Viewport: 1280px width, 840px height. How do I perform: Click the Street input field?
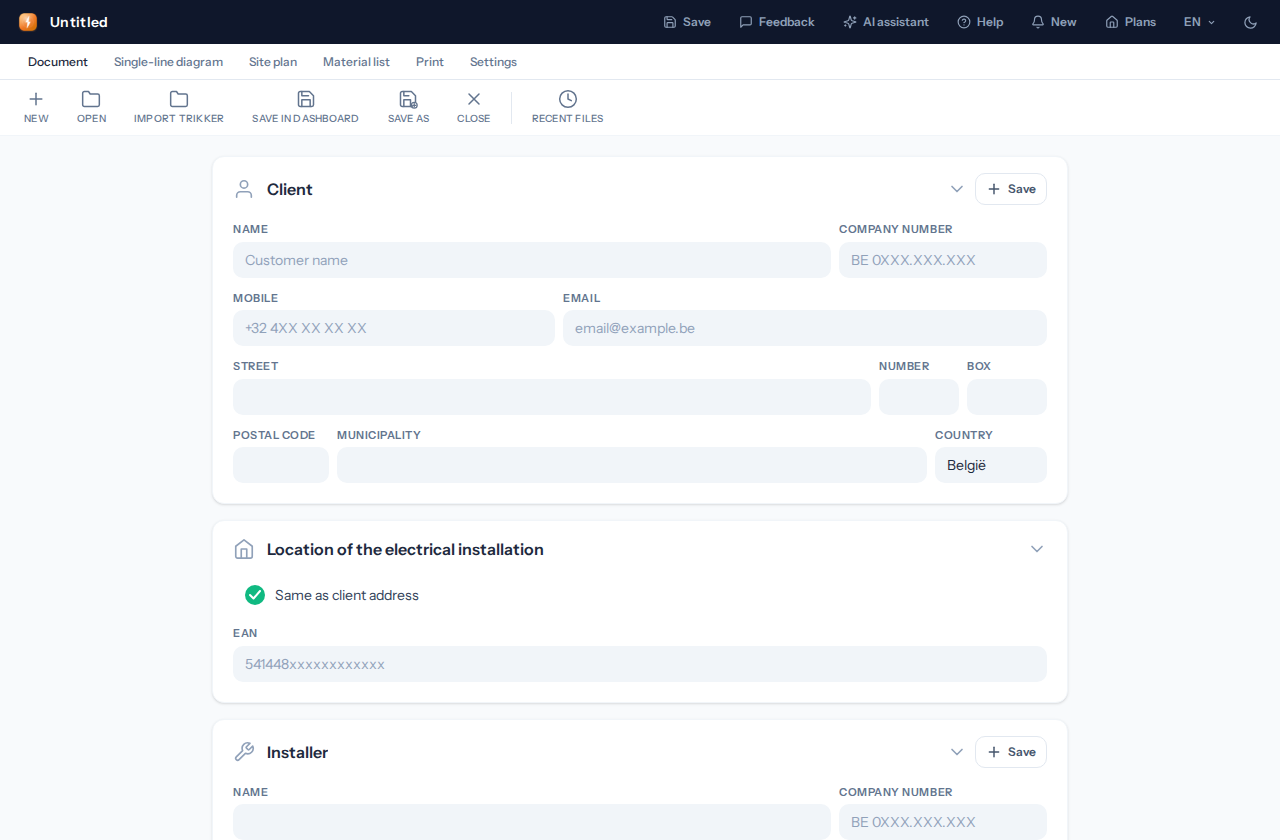click(552, 397)
